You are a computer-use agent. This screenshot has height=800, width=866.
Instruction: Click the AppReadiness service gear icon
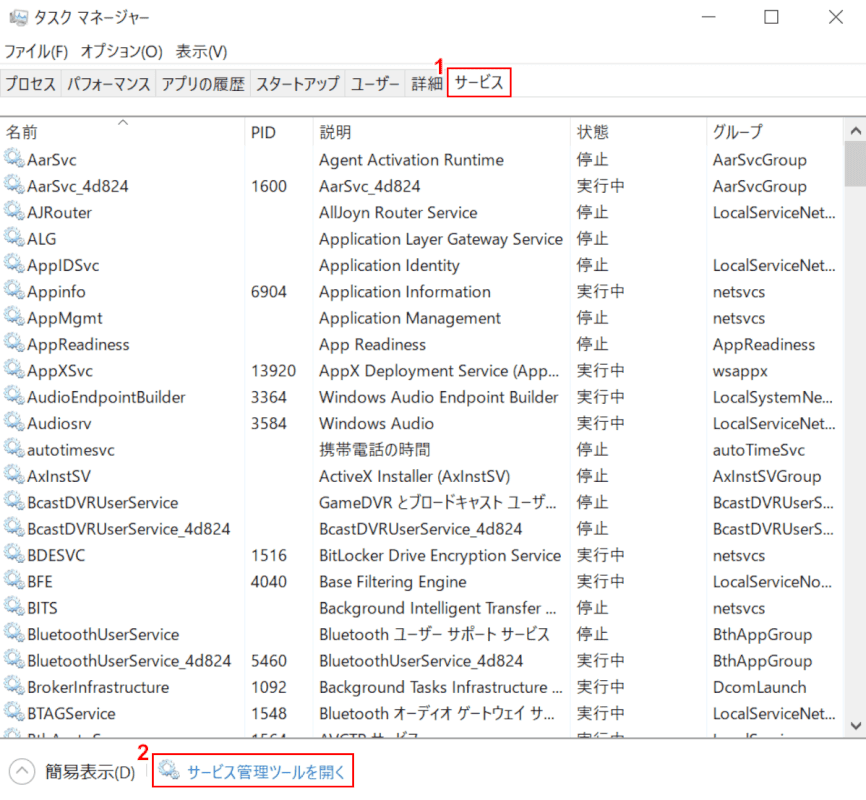(x=14, y=343)
